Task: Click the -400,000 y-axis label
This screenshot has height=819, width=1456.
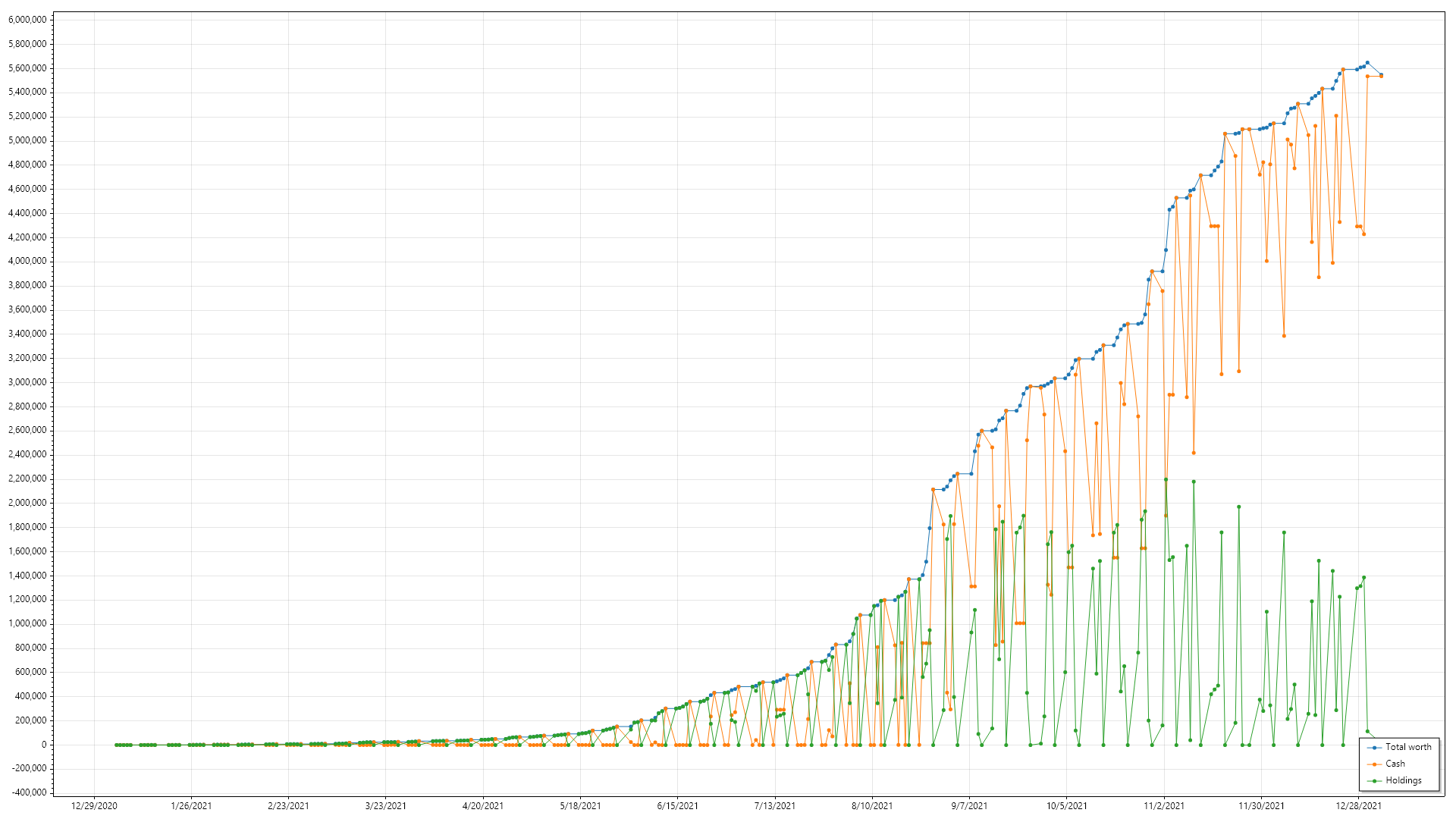Action: point(29,792)
